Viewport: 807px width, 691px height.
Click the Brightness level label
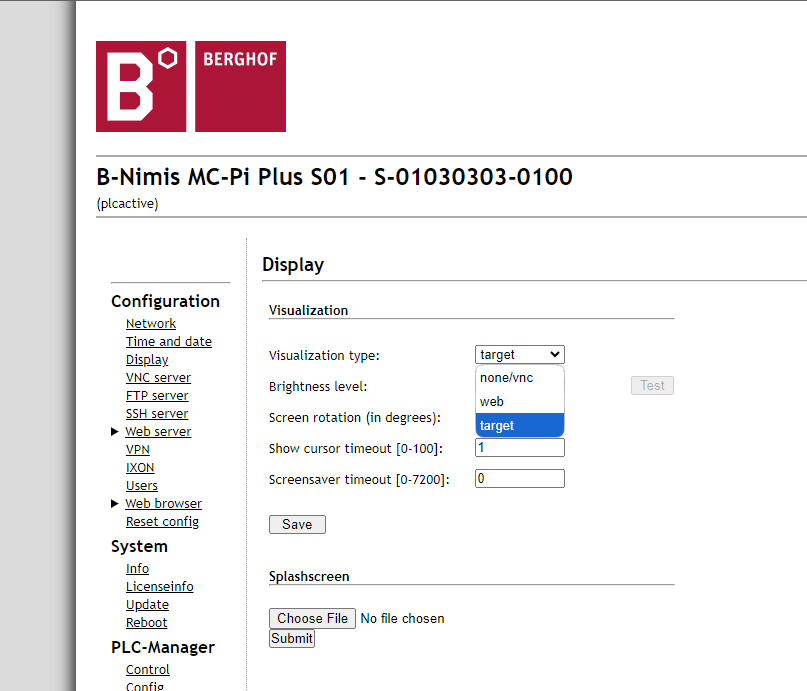click(x=318, y=386)
